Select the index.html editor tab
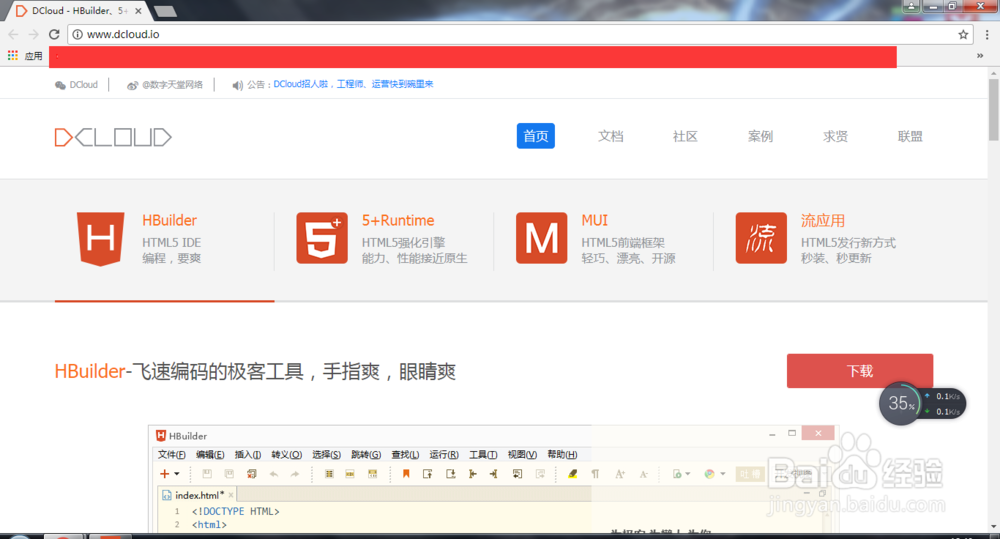1000x539 pixels. [197, 495]
